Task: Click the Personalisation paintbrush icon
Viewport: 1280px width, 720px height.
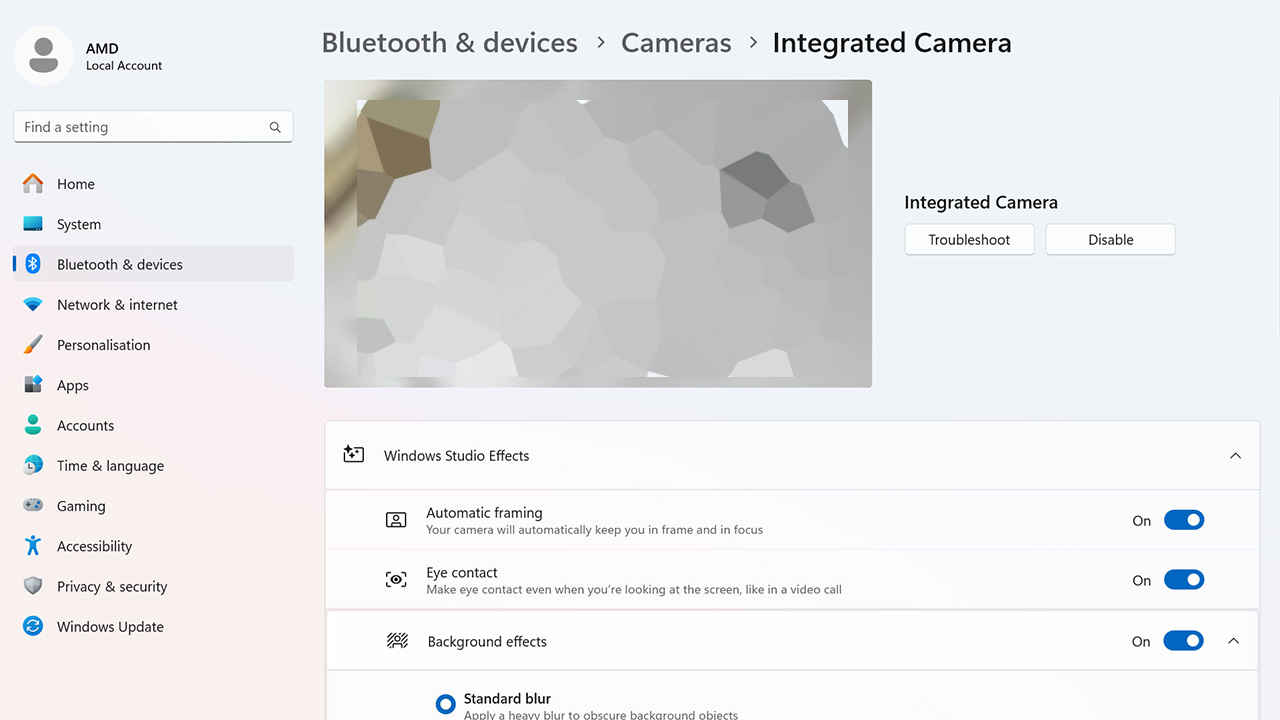Action: tap(33, 344)
